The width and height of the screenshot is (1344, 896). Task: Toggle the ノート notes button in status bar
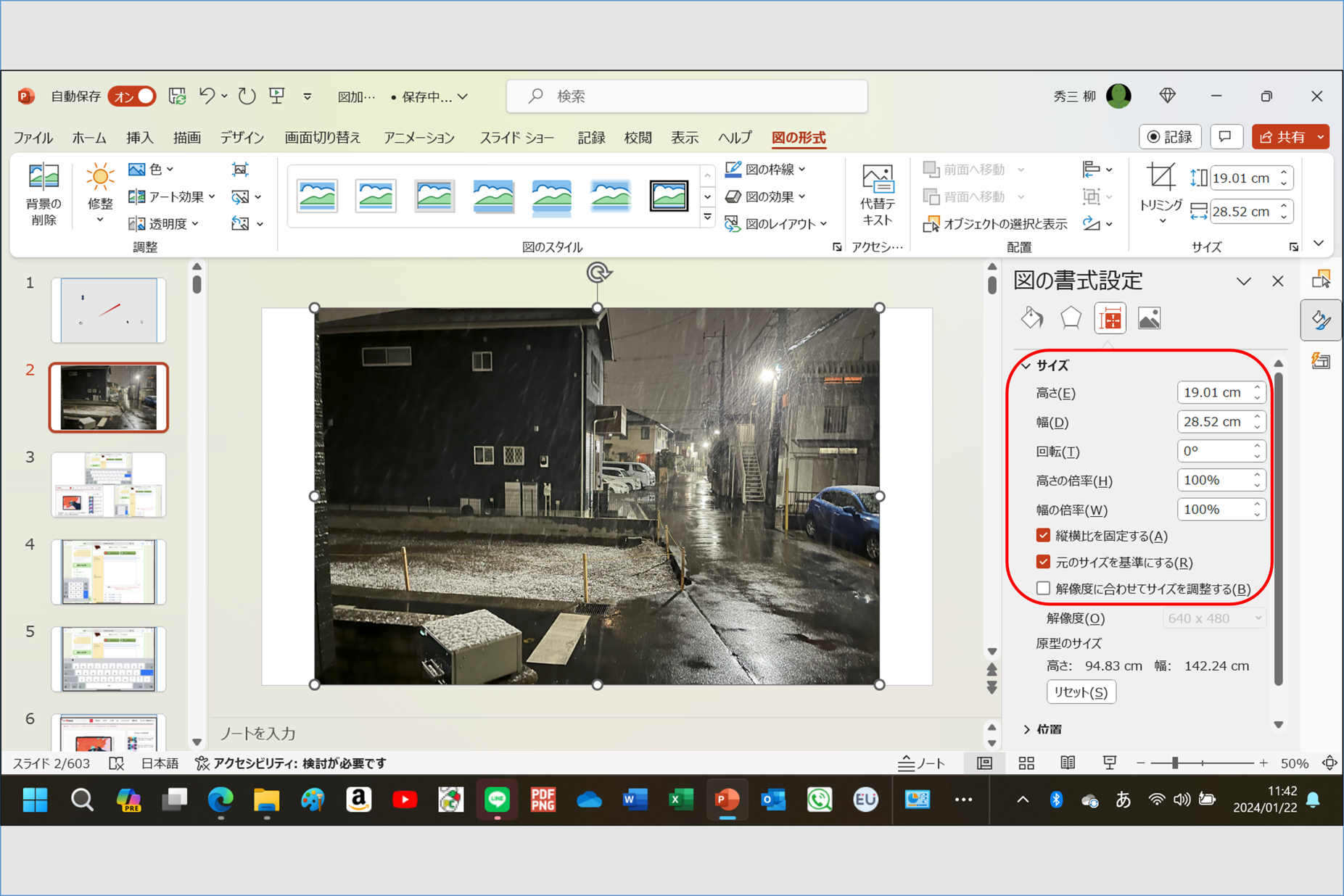pyautogui.click(x=921, y=763)
